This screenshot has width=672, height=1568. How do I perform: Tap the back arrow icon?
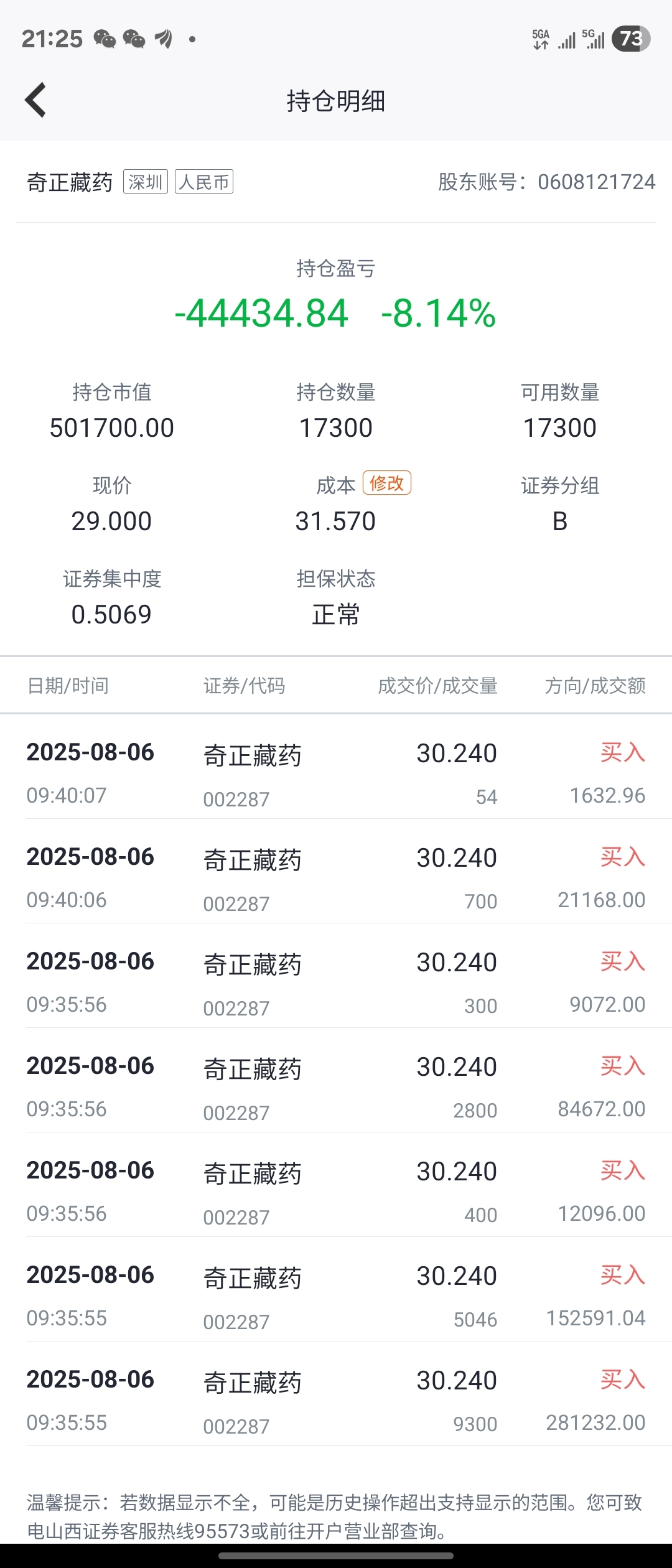35,100
